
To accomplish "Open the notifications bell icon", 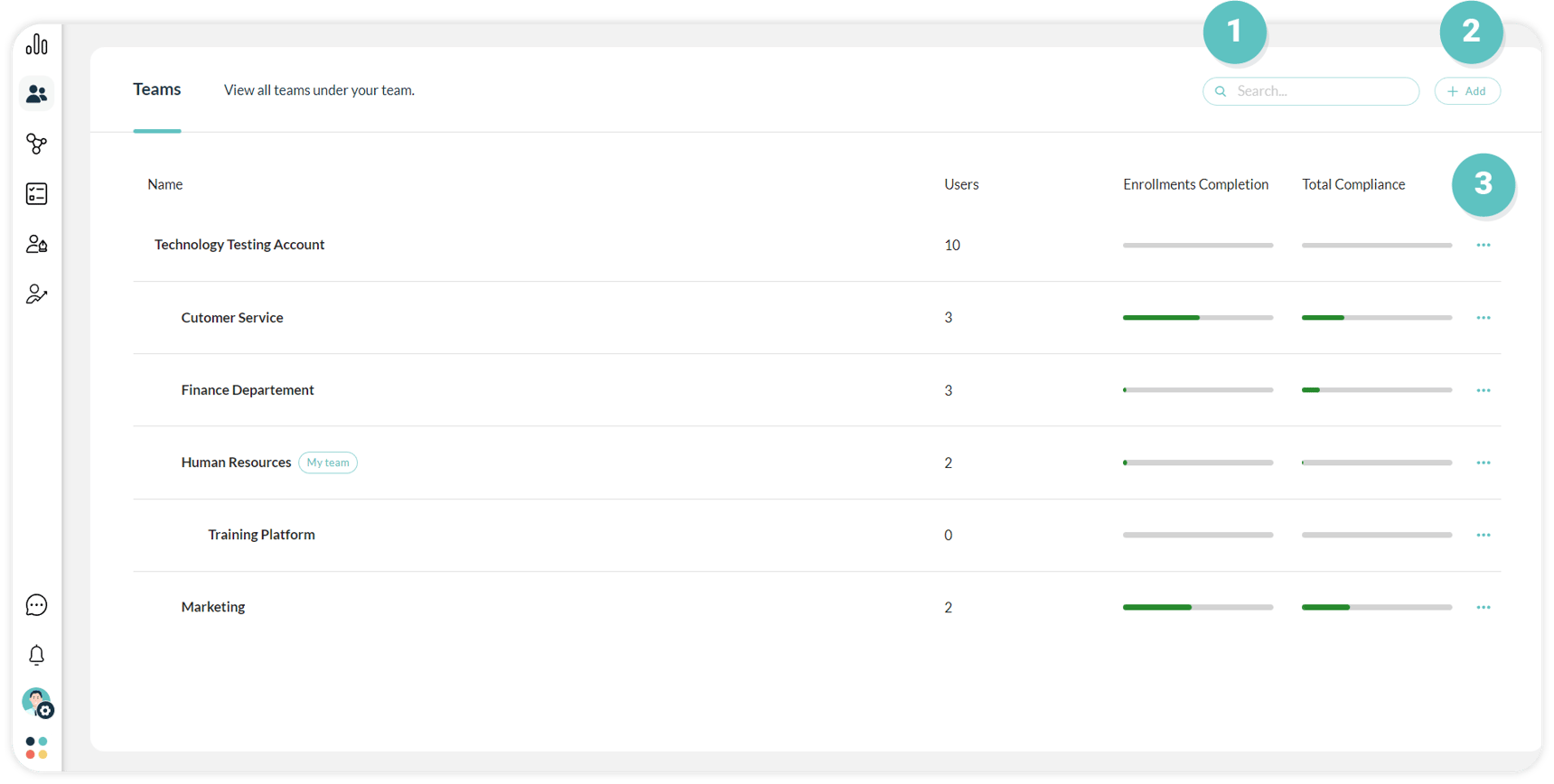I will point(36,655).
